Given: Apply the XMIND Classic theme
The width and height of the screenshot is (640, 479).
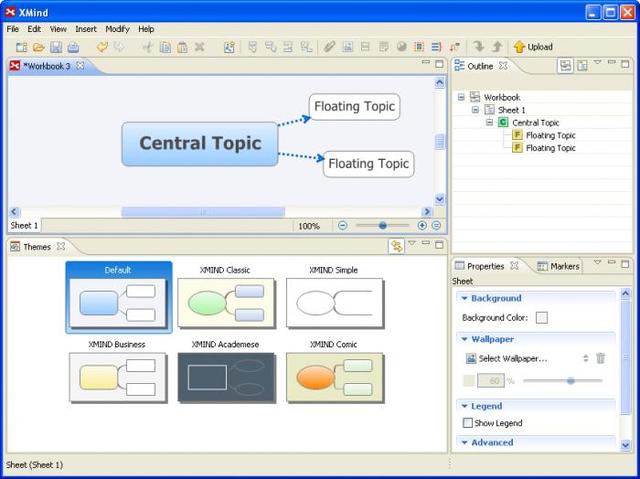Looking at the screenshot, I should pos(226,298).
